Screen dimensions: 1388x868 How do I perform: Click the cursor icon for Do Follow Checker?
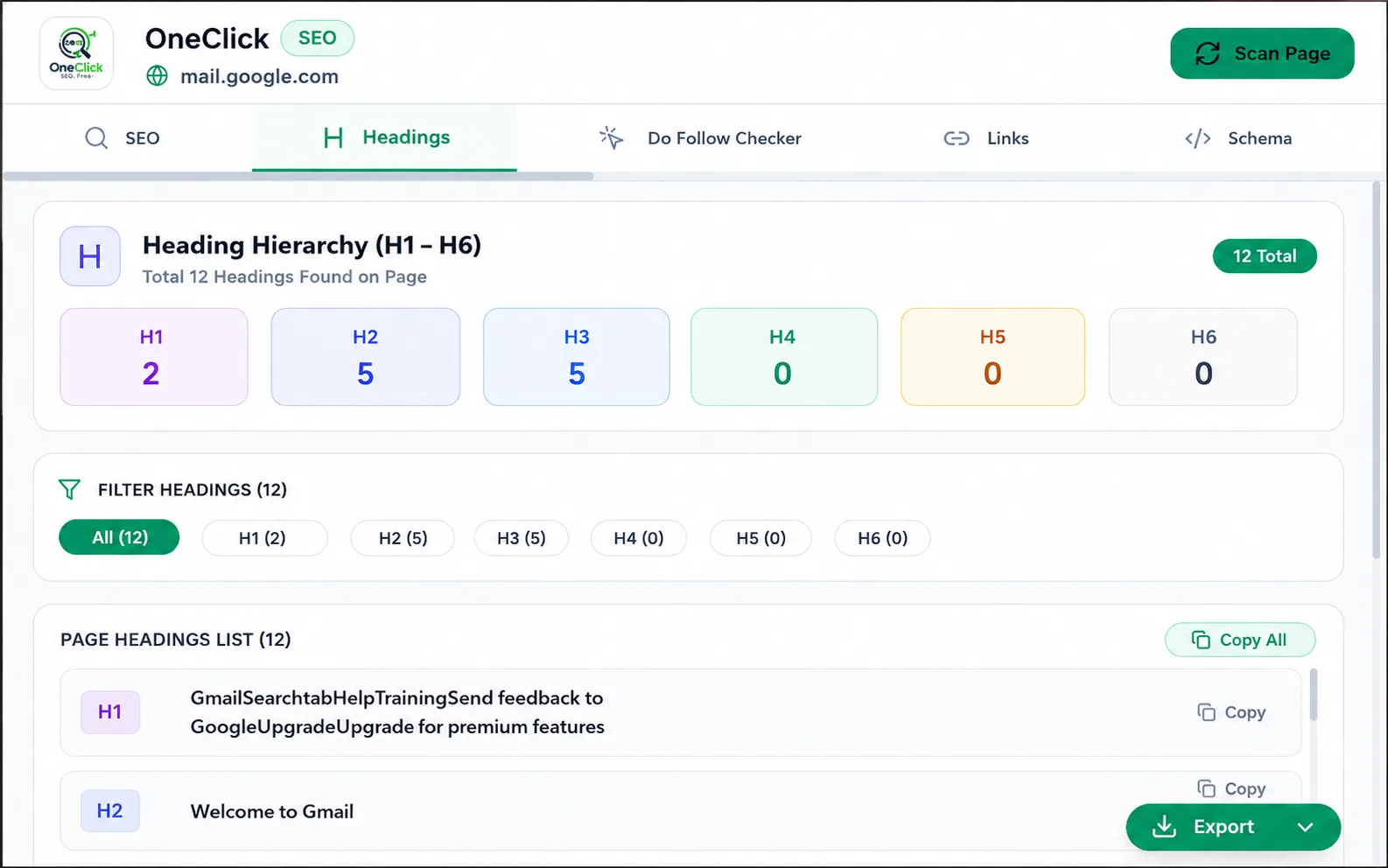[x=611, y=137]
